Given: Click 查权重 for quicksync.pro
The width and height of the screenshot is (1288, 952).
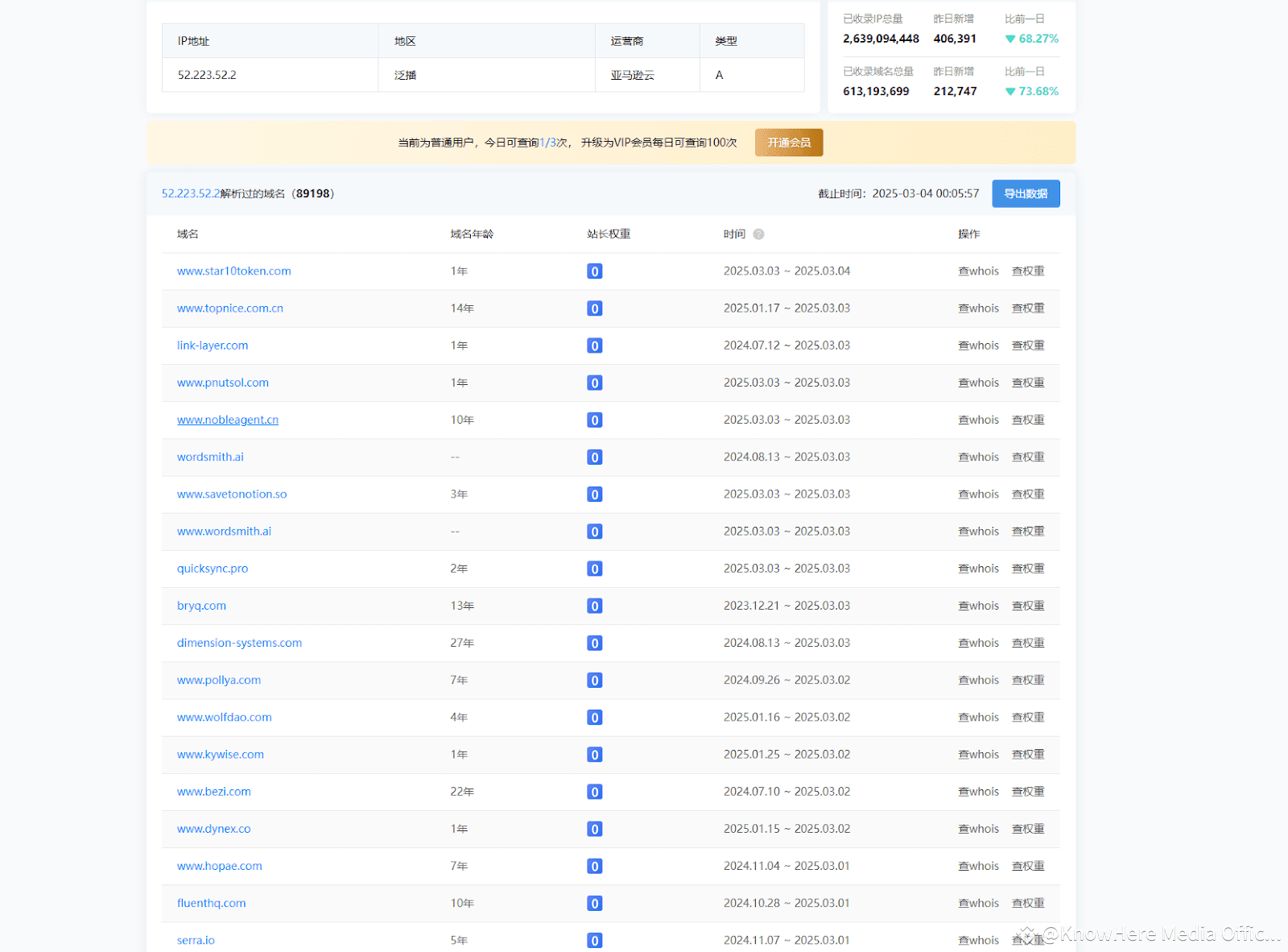Looking at the screenshot, I should click(x=1028, y=569).
